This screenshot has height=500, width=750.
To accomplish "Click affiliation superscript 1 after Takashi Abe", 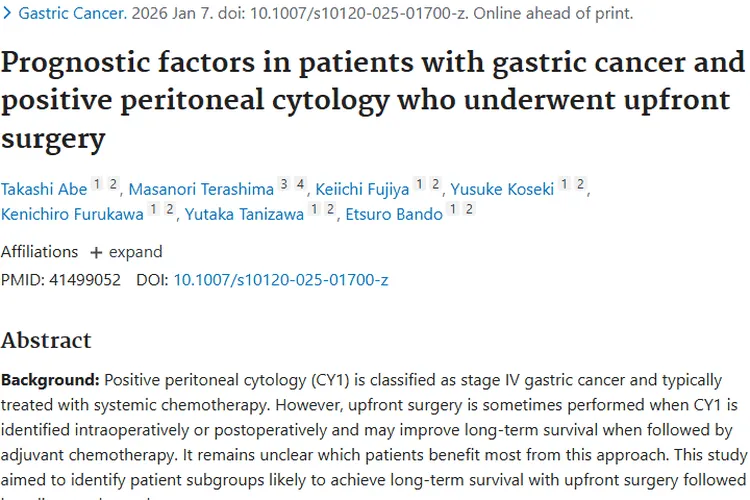I will tap(96, 184).
